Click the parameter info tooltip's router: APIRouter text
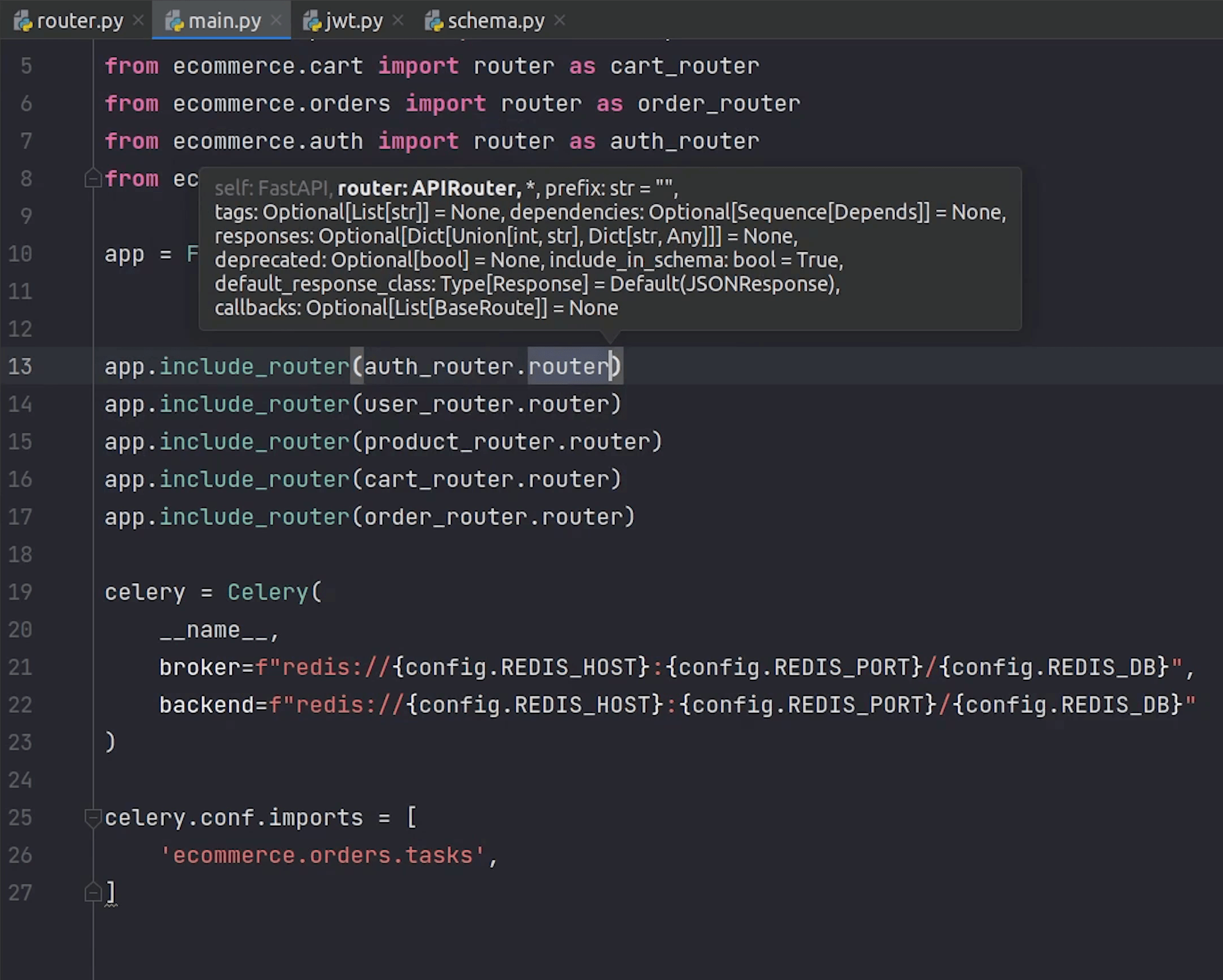The image size is (1223, 980). (427, 188)
